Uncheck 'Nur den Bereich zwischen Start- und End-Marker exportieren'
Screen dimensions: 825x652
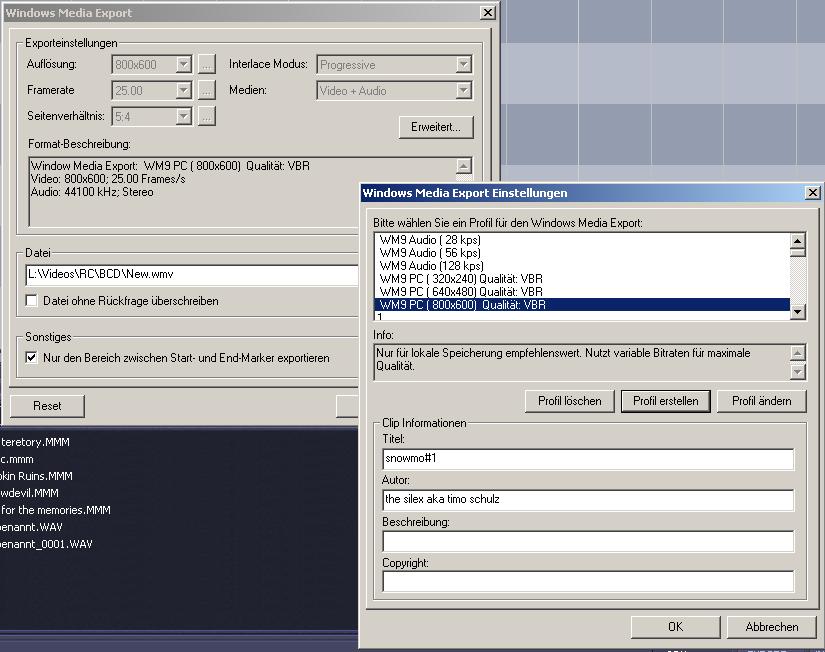click(32, 358)
